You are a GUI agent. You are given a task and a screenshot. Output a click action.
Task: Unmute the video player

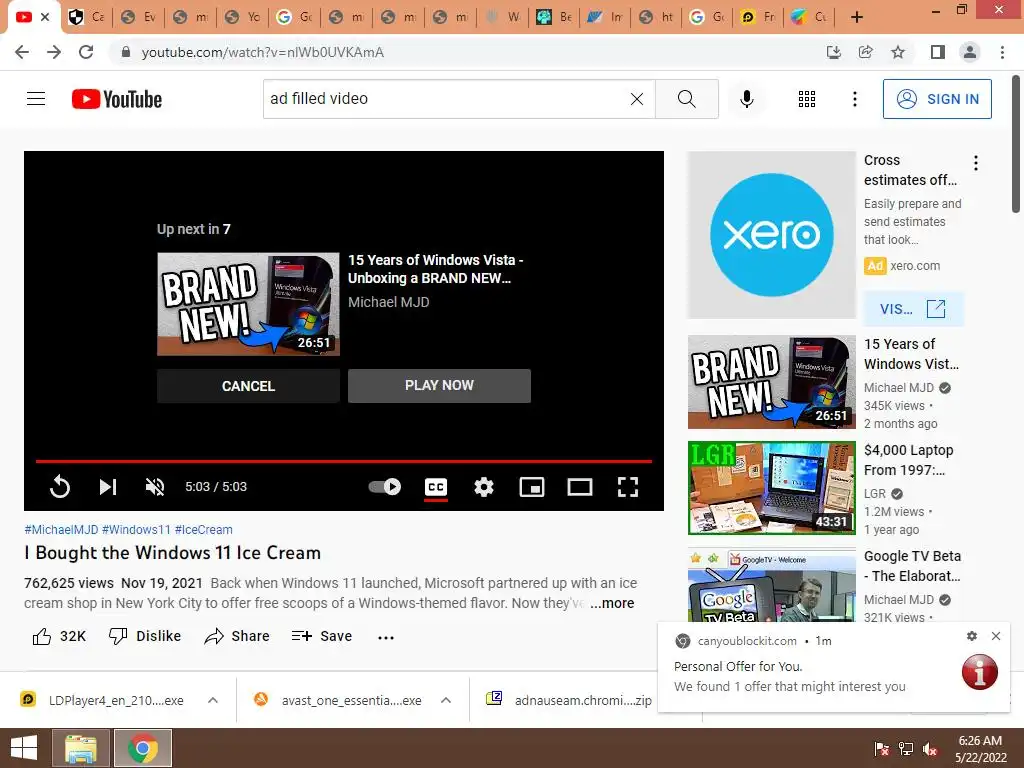coord(155,487)
